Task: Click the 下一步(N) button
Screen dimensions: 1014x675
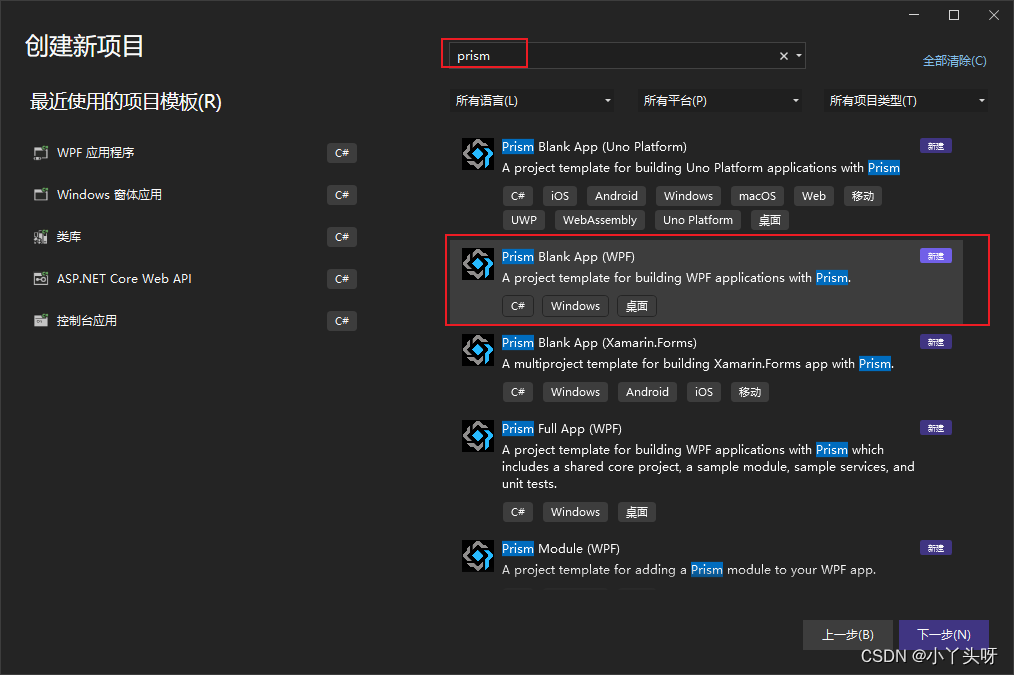Action: 944,635
